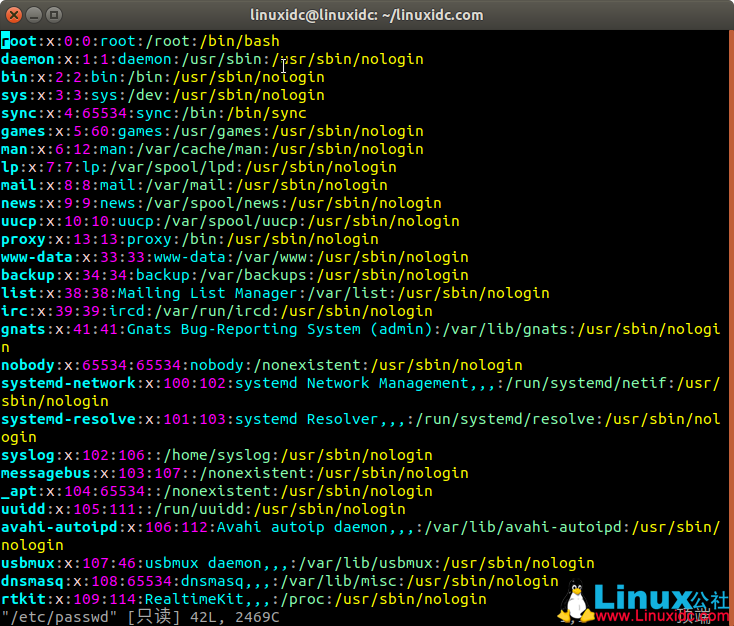Click /var/spool/lpd in the lp line
734x626 pixels.
[x=171, y=168]
